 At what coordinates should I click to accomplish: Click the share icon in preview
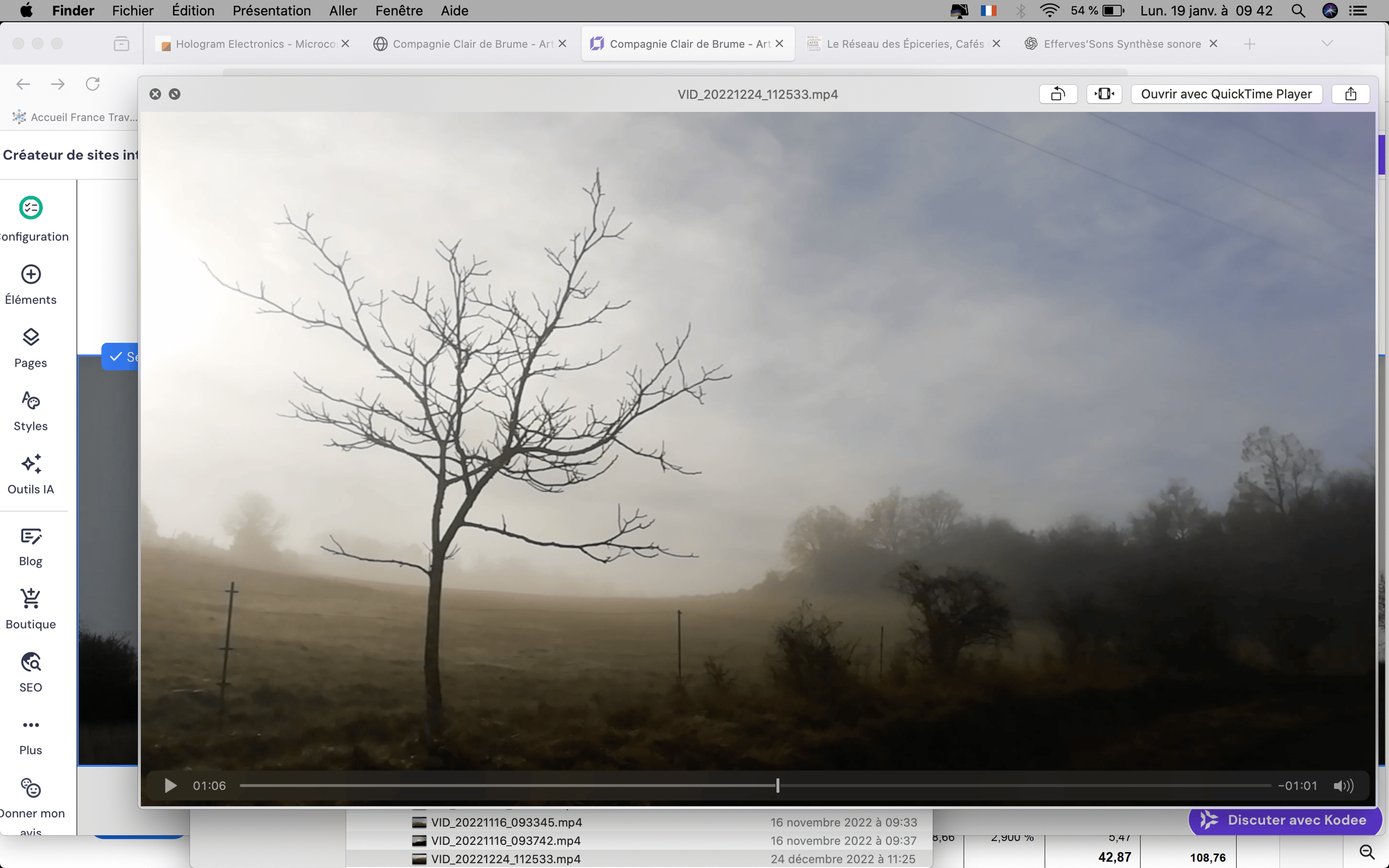pyautogui.click(x=1350, y=94)
